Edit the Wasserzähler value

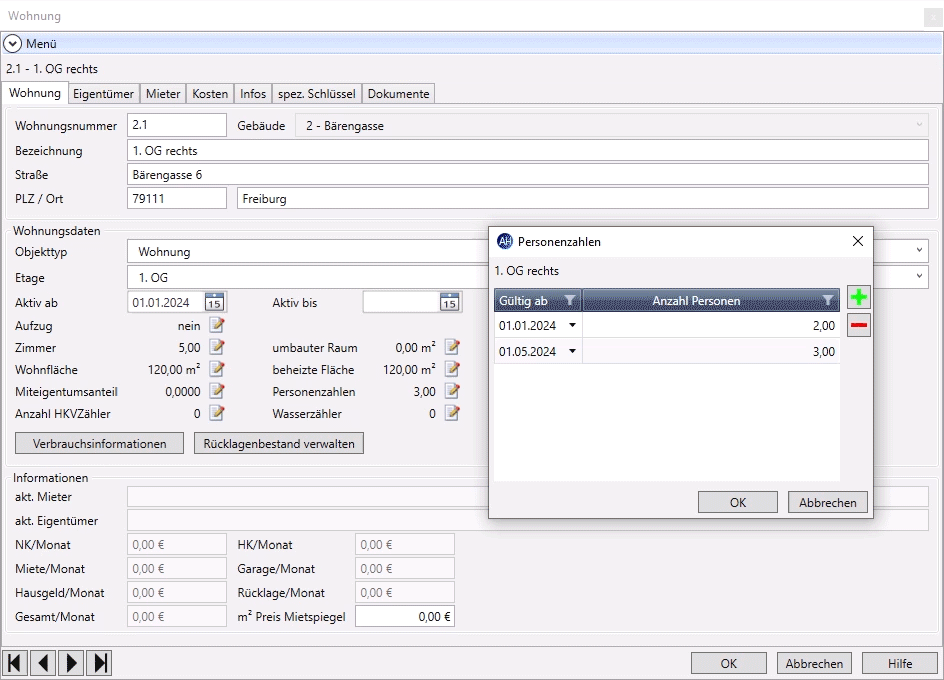[452, 413]
